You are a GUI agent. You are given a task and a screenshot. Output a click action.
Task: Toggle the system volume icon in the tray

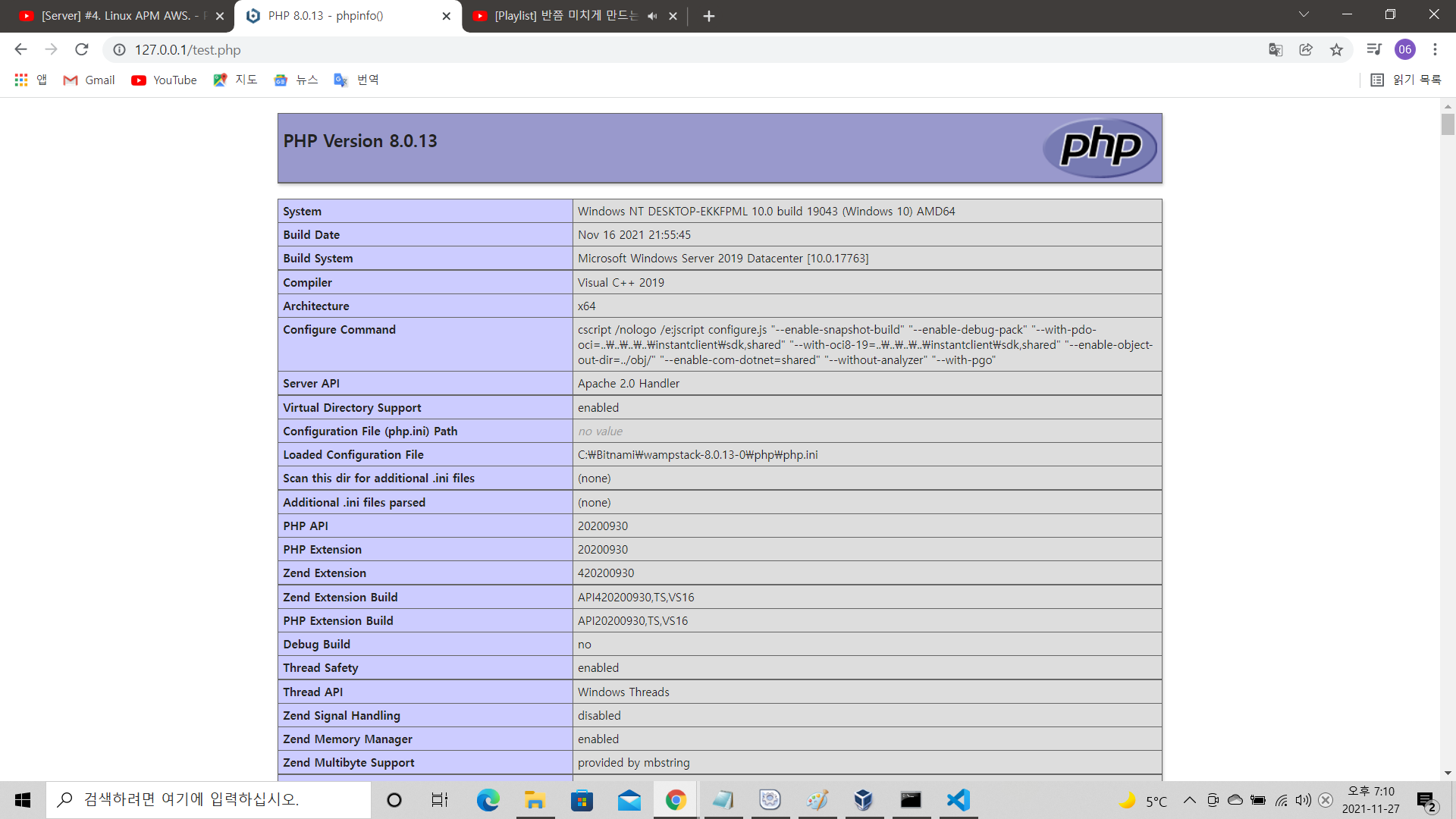[x=1303, y=800]
